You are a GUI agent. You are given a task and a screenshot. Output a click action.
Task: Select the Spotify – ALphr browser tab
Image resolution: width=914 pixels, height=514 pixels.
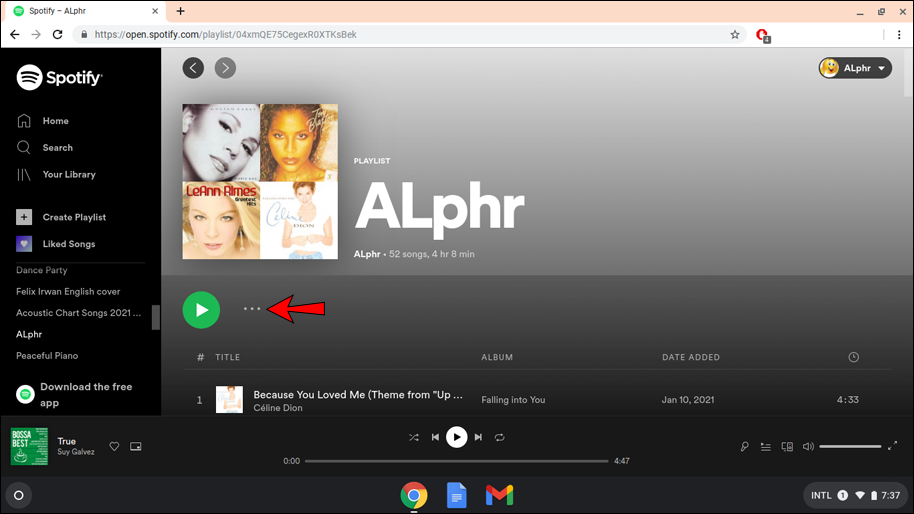coord(83,11)
